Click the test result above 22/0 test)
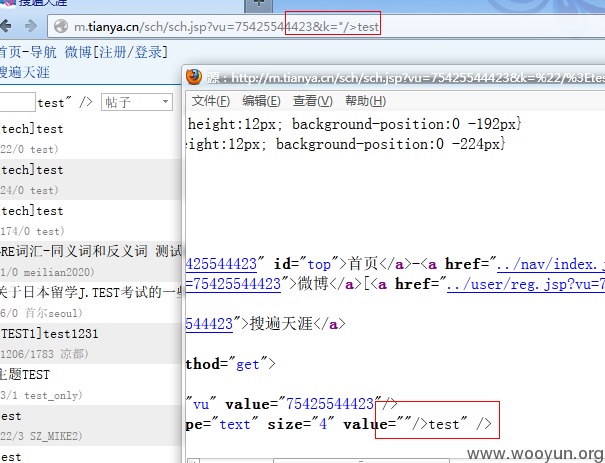Image resolution: width=605 pixels, height=463 pixels. coord(32,129)
